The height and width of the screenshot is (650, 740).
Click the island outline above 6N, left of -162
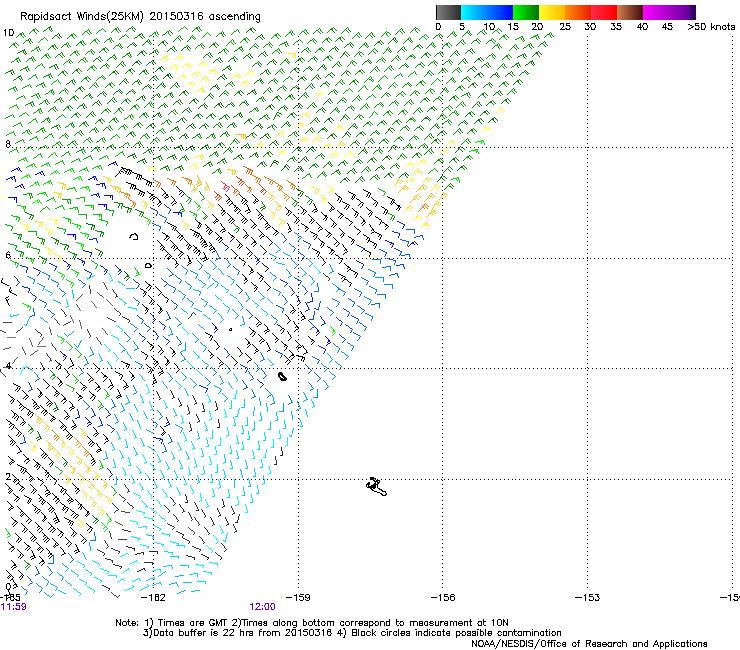[x=134, y=236]
